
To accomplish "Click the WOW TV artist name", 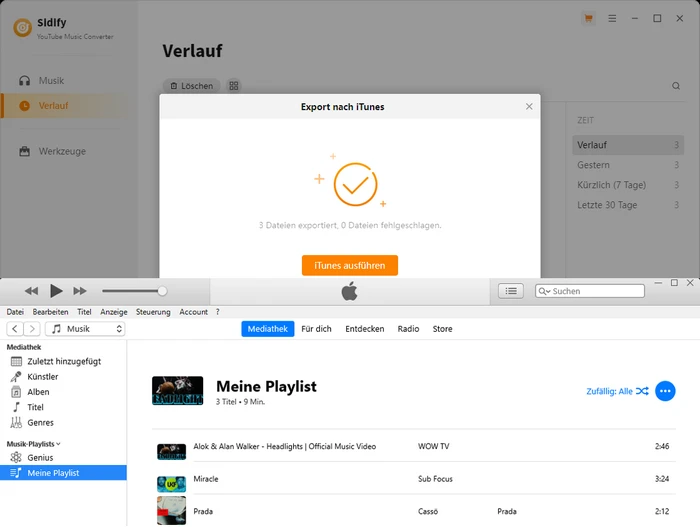I will pos(433,447).
